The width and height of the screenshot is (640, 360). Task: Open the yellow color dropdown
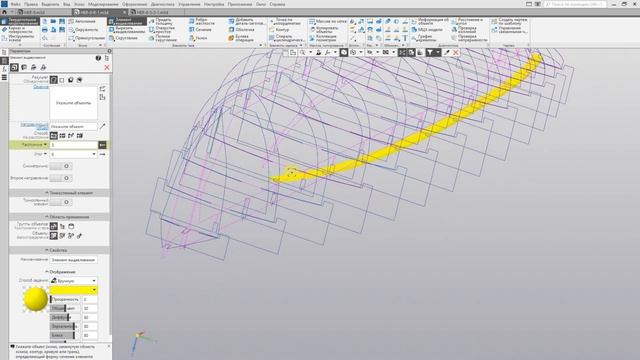coord(73,290)
